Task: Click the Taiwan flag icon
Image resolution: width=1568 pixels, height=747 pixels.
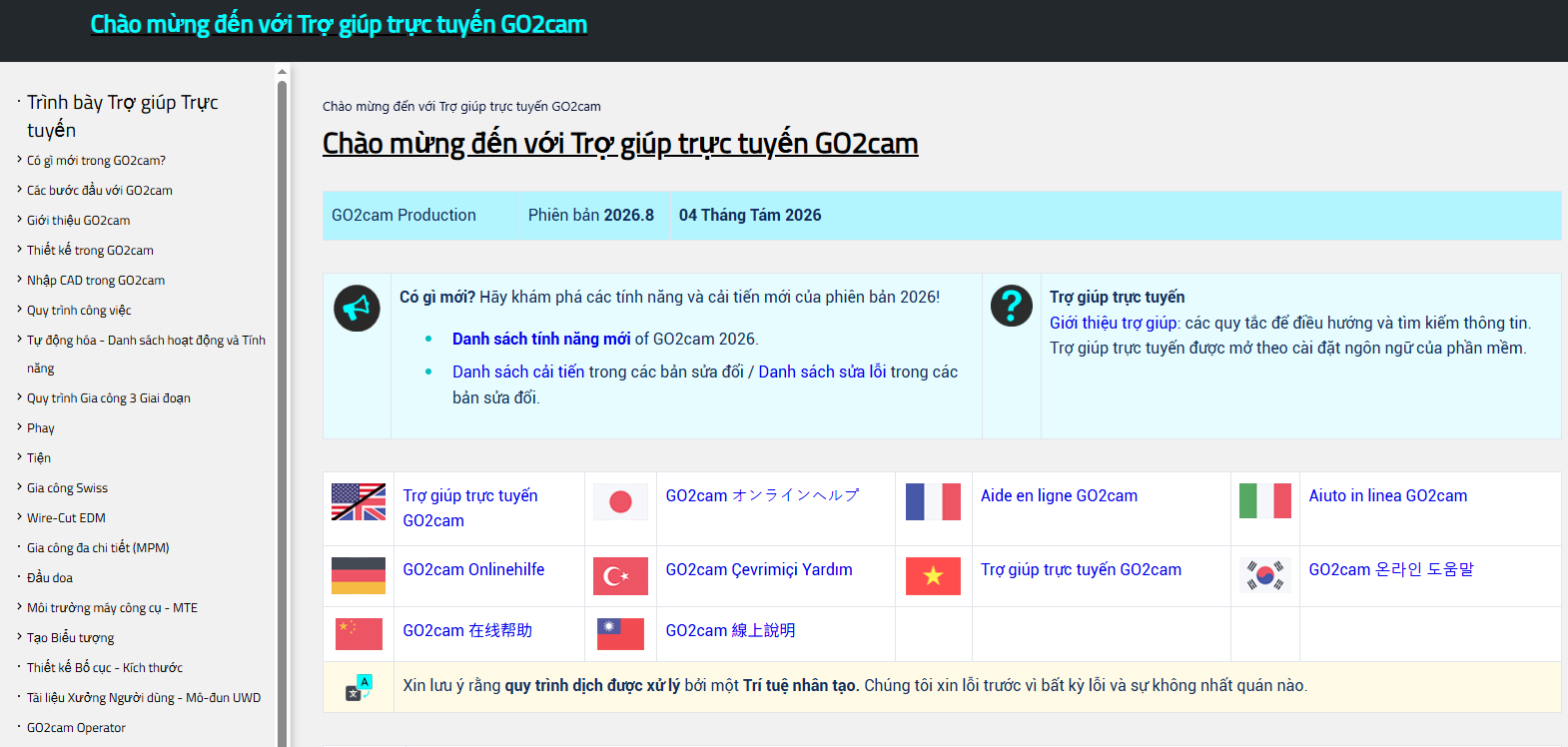Action: click(620, 634)
